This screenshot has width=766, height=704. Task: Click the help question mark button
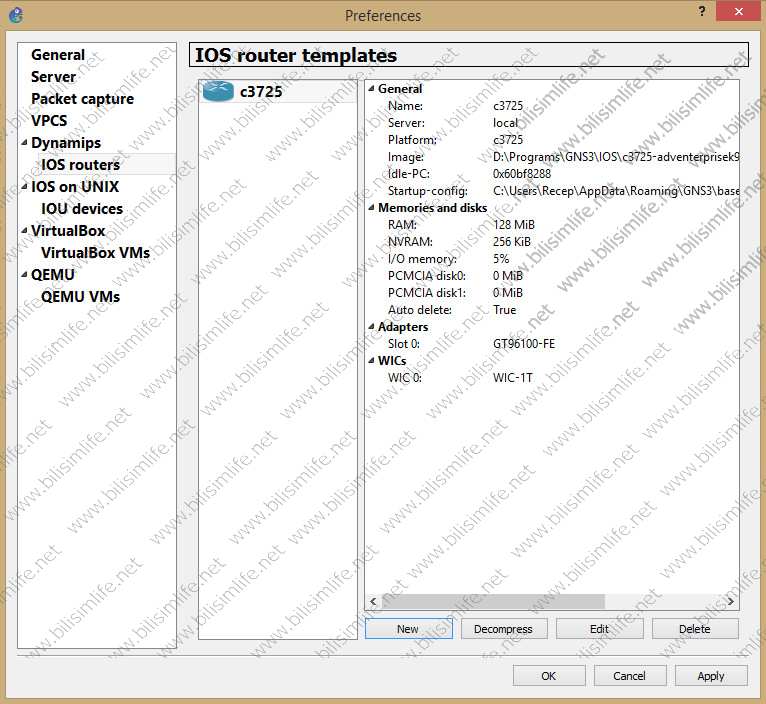point(702,11)
